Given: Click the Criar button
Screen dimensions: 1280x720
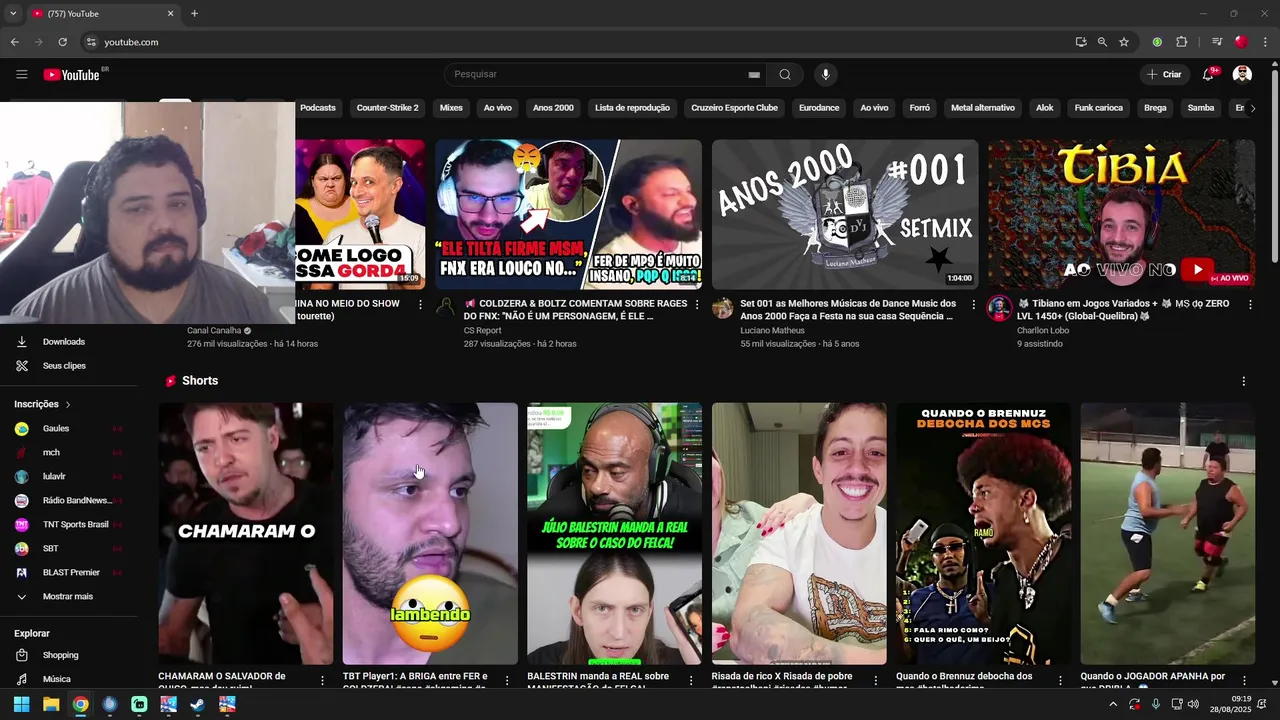Looking at the screenshot, I should 1164,75.
